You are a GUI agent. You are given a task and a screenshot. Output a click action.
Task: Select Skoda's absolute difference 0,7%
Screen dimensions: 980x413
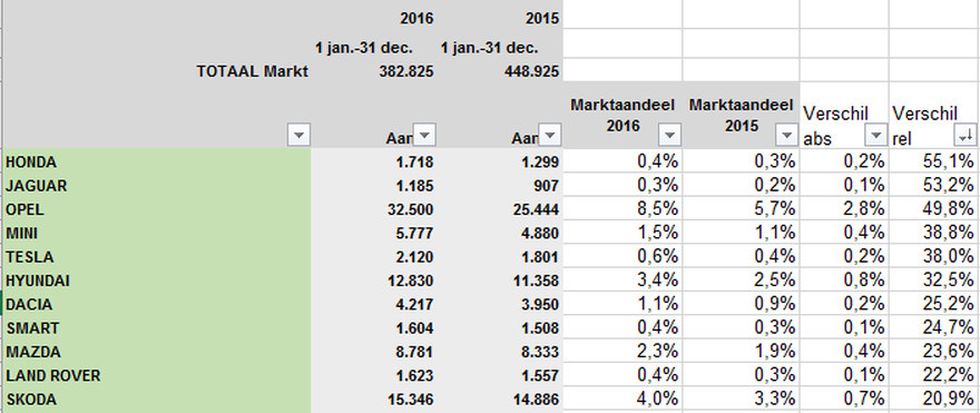pos(863,399)
